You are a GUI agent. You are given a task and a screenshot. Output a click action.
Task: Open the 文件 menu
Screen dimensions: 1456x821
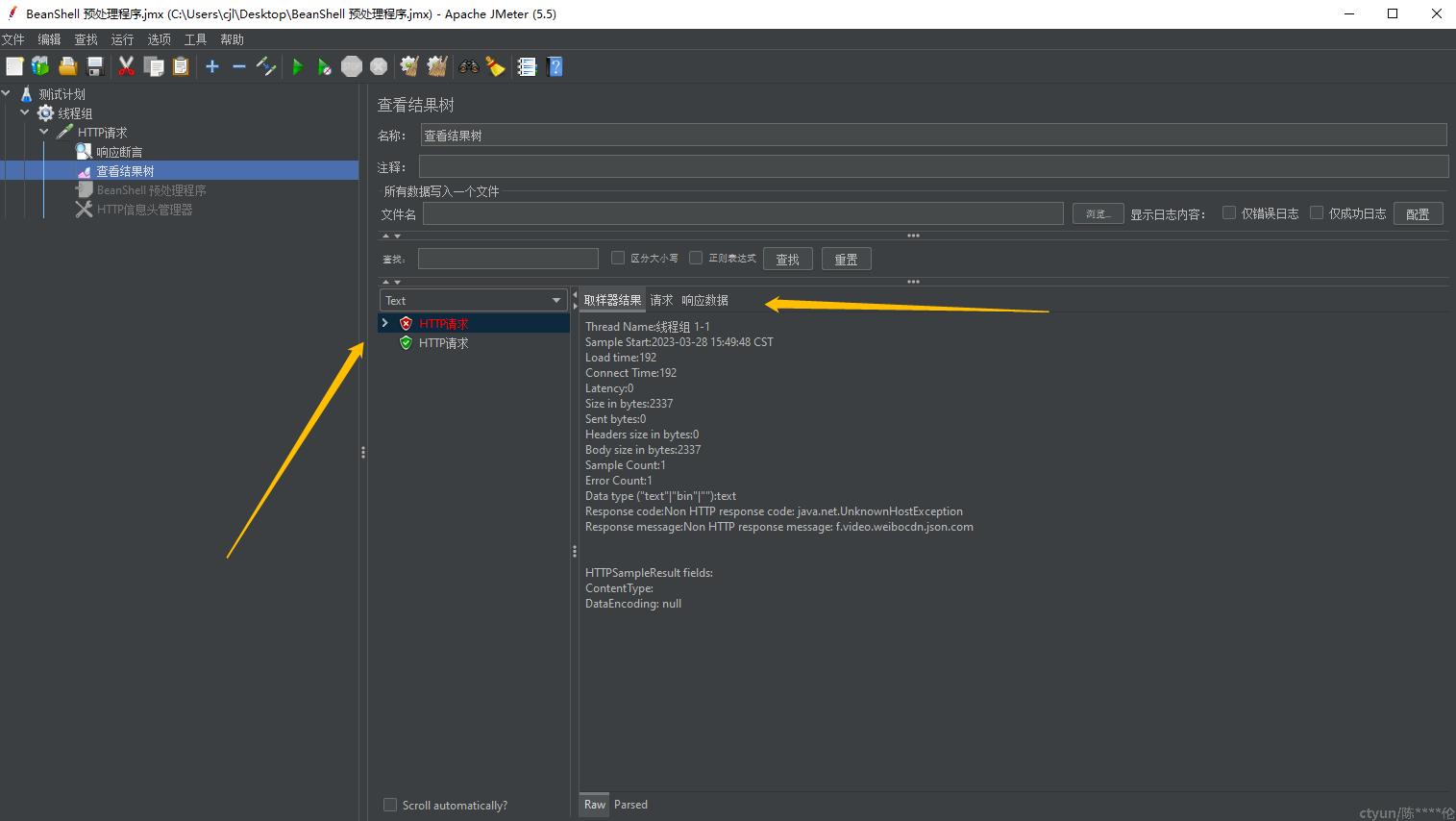click(x=12, y=39)
